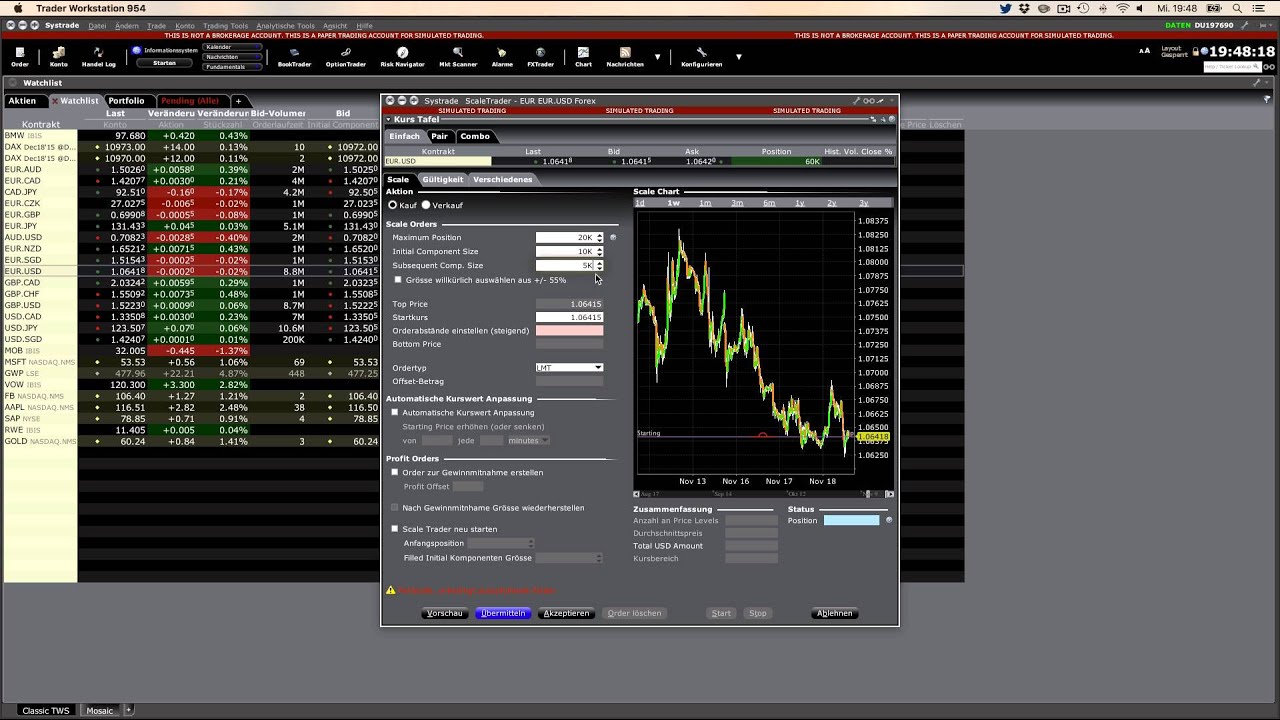Toggle Grösse willkürlich auswählen checkbox
1280x720 pixels.
(x=398, y=280)
